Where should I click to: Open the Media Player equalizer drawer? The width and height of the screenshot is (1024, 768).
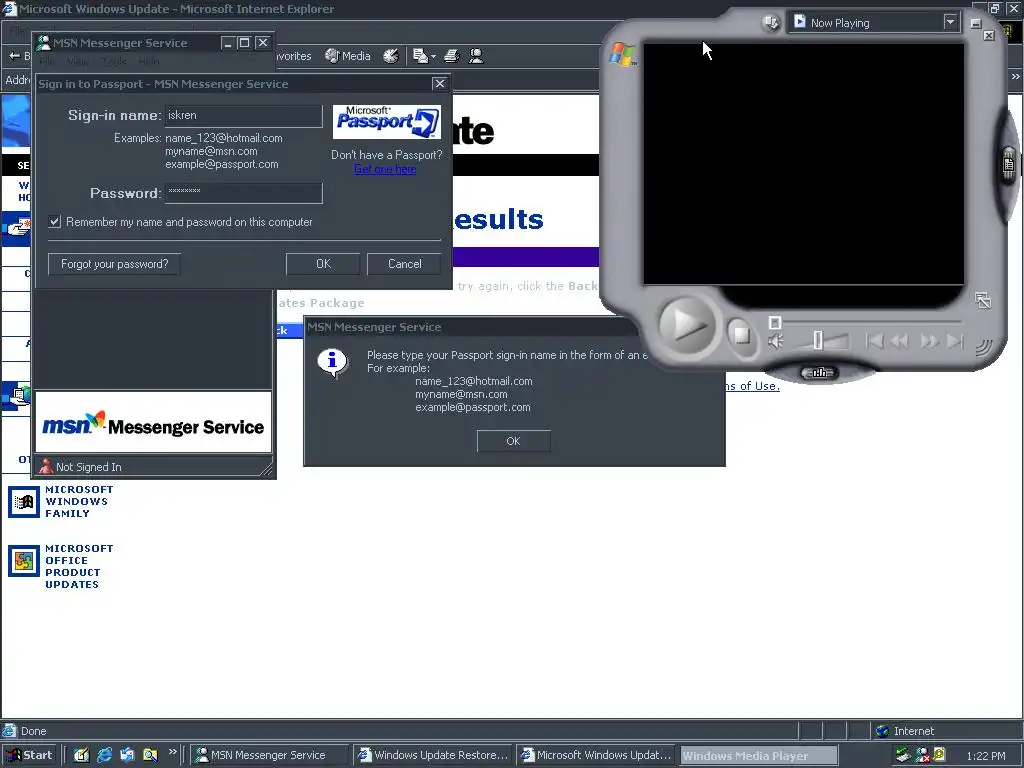(819, 373)
